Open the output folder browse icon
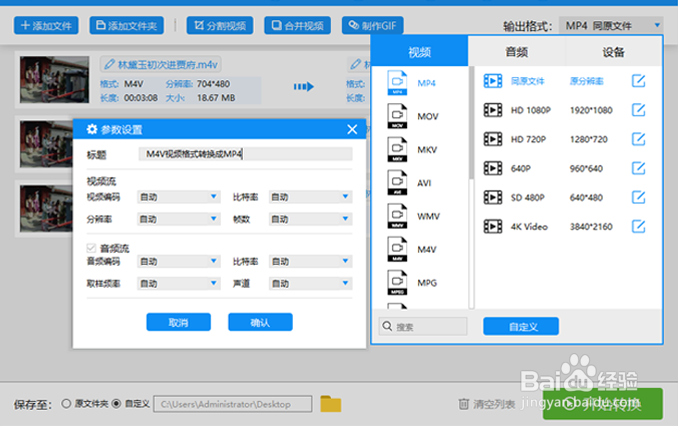 click(331, 404)
